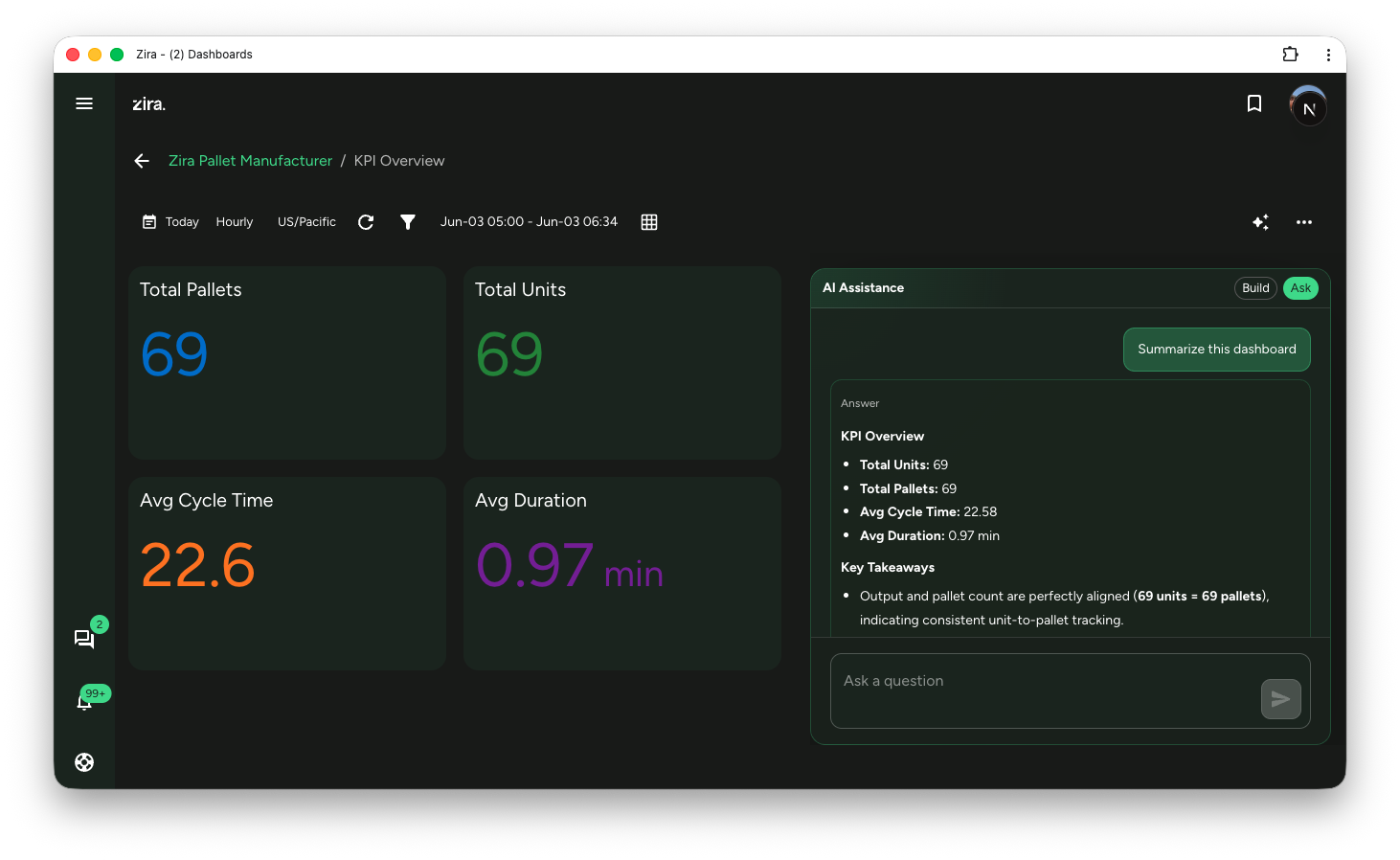This screenshot has width=1400, height=860.
Task: Open Zira Pallet Manufacturer breadcrumb link
Action: click(x=250, y=161)
